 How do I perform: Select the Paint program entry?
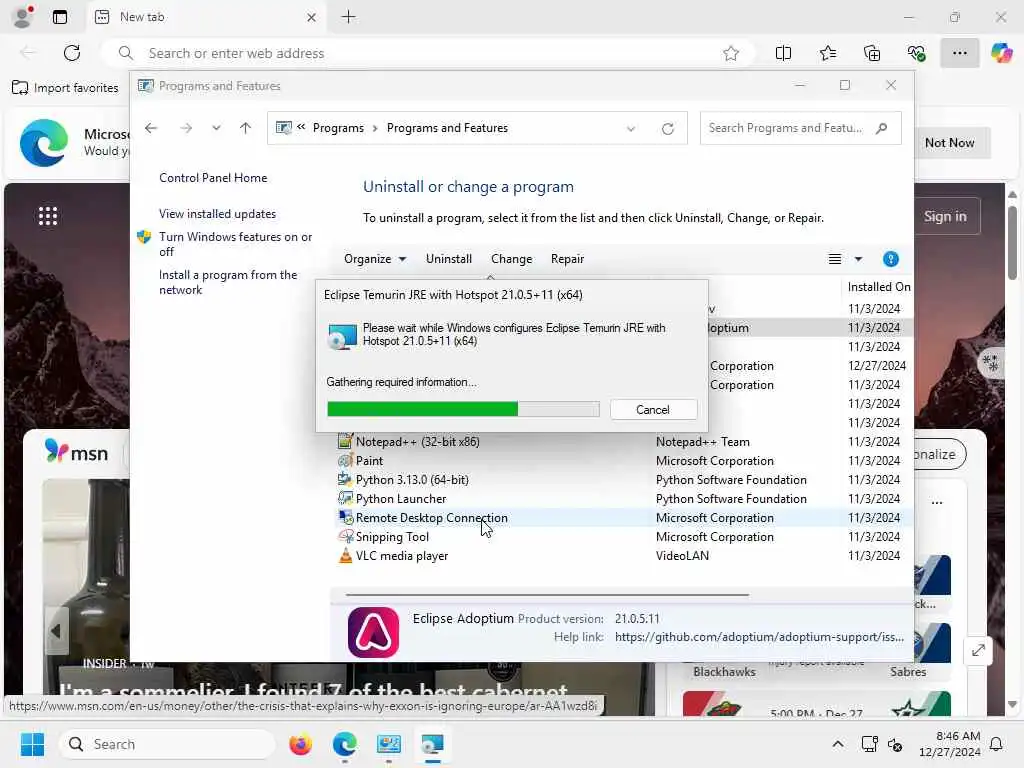pos(369,460)
